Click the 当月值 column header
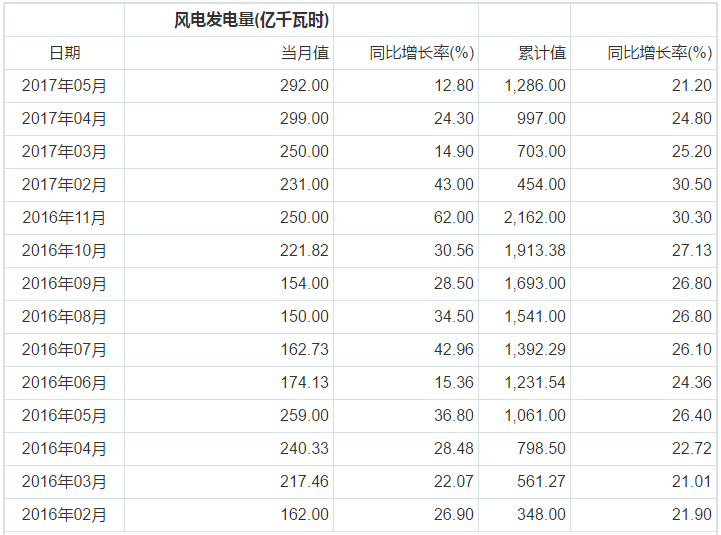The image size is (721, 535). [x=304, y=53]
